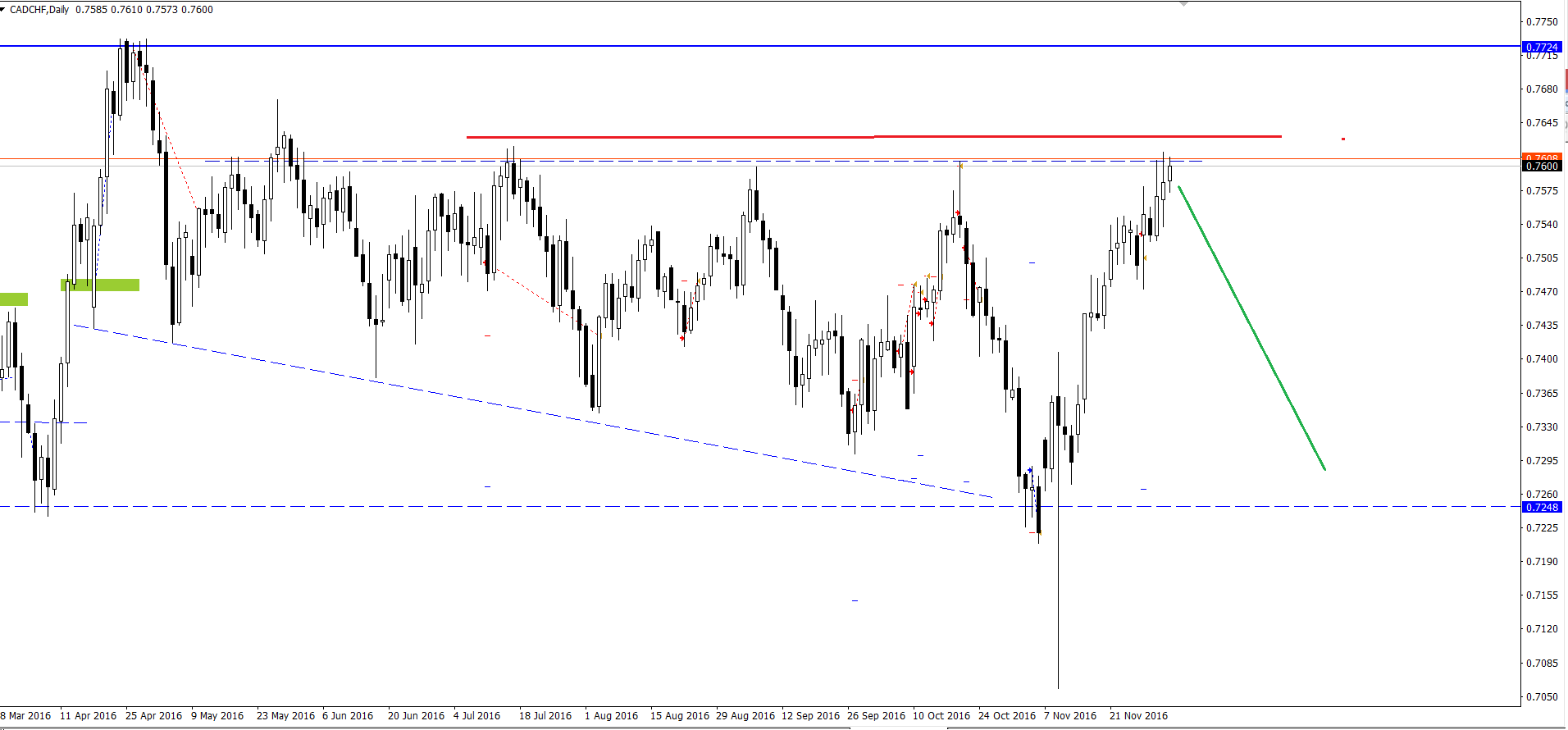Click the 0.7680 price scale label
Image resolution: width=1568 pixels, height=730 pixels.
pos(1542,89)
